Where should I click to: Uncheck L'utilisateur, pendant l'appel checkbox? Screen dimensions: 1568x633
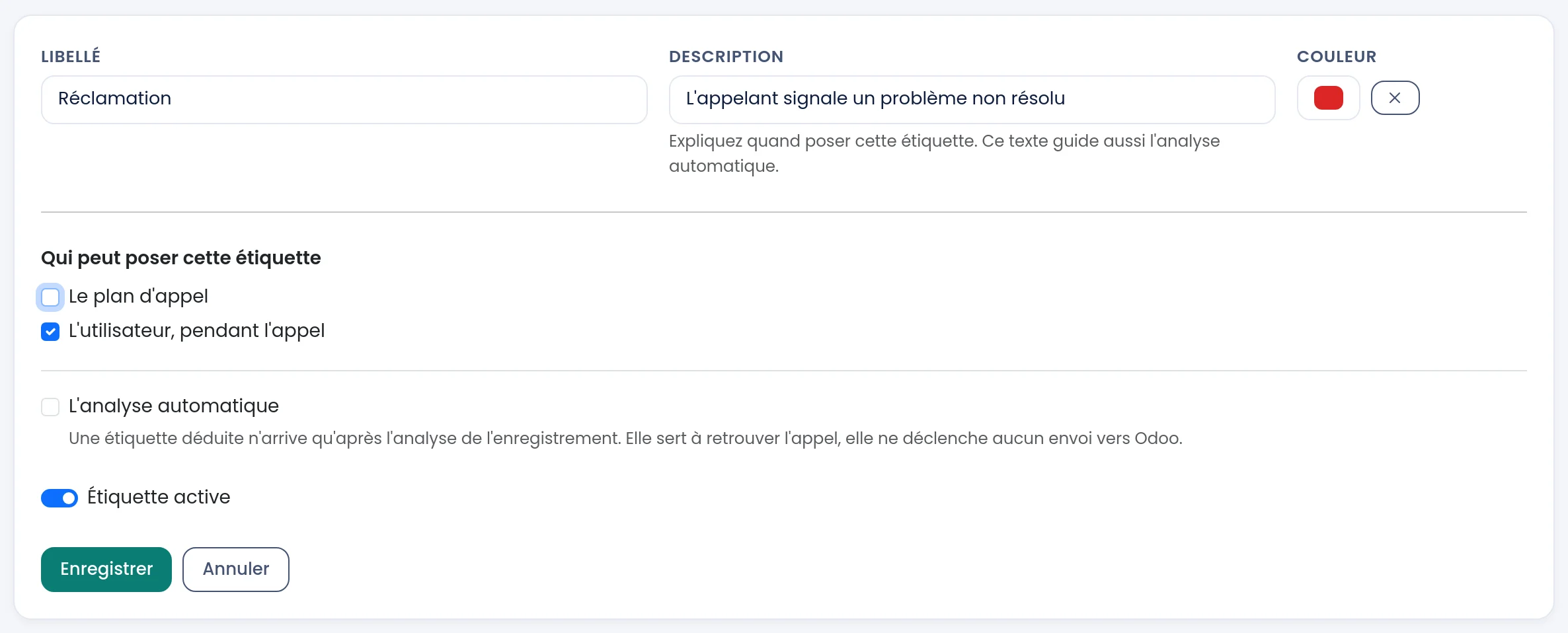point(50,332)
